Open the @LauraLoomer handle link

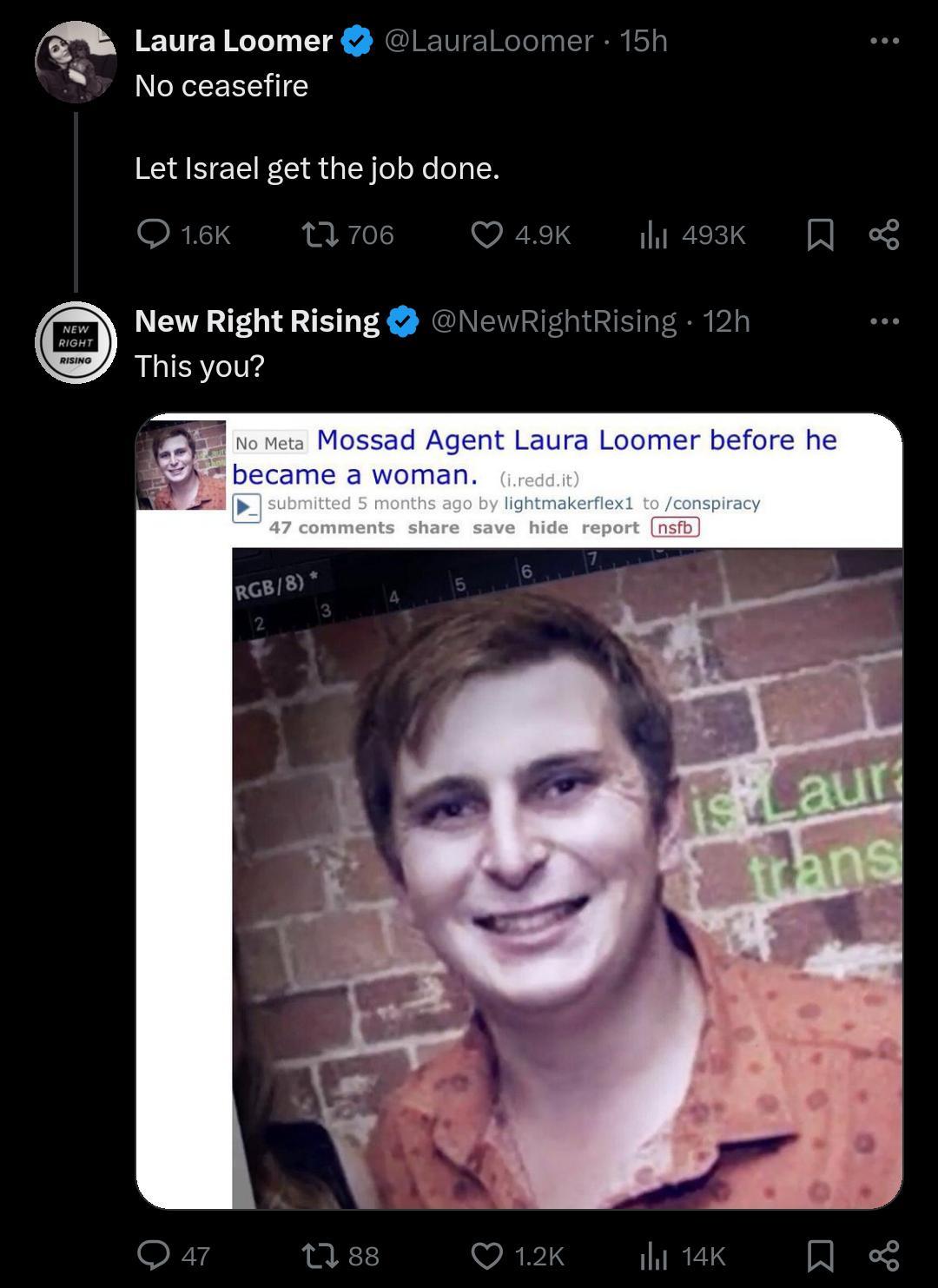pyautogui.click(x=489, y=41)
